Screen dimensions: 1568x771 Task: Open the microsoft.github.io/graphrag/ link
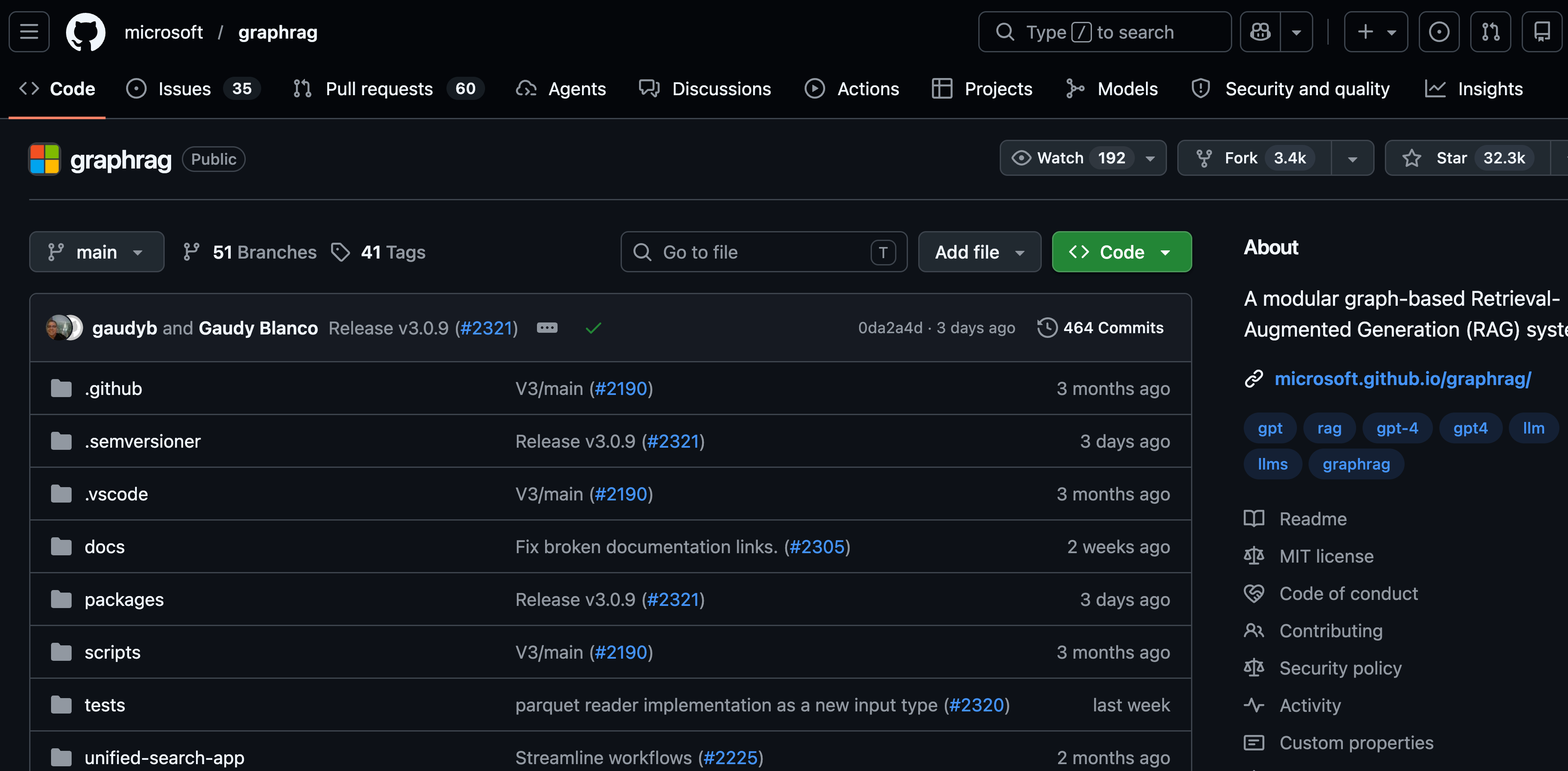tap(1402, 379)
